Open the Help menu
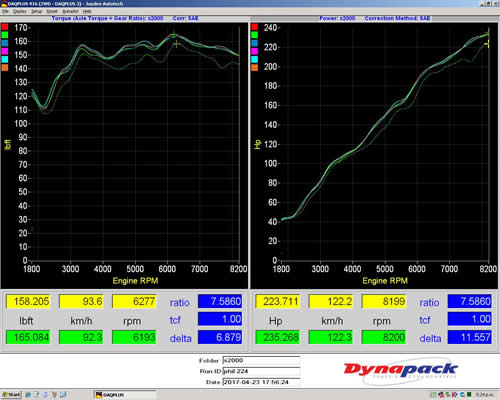The height and width of the screenshot is (400, 500). click(x=87, y=11)
